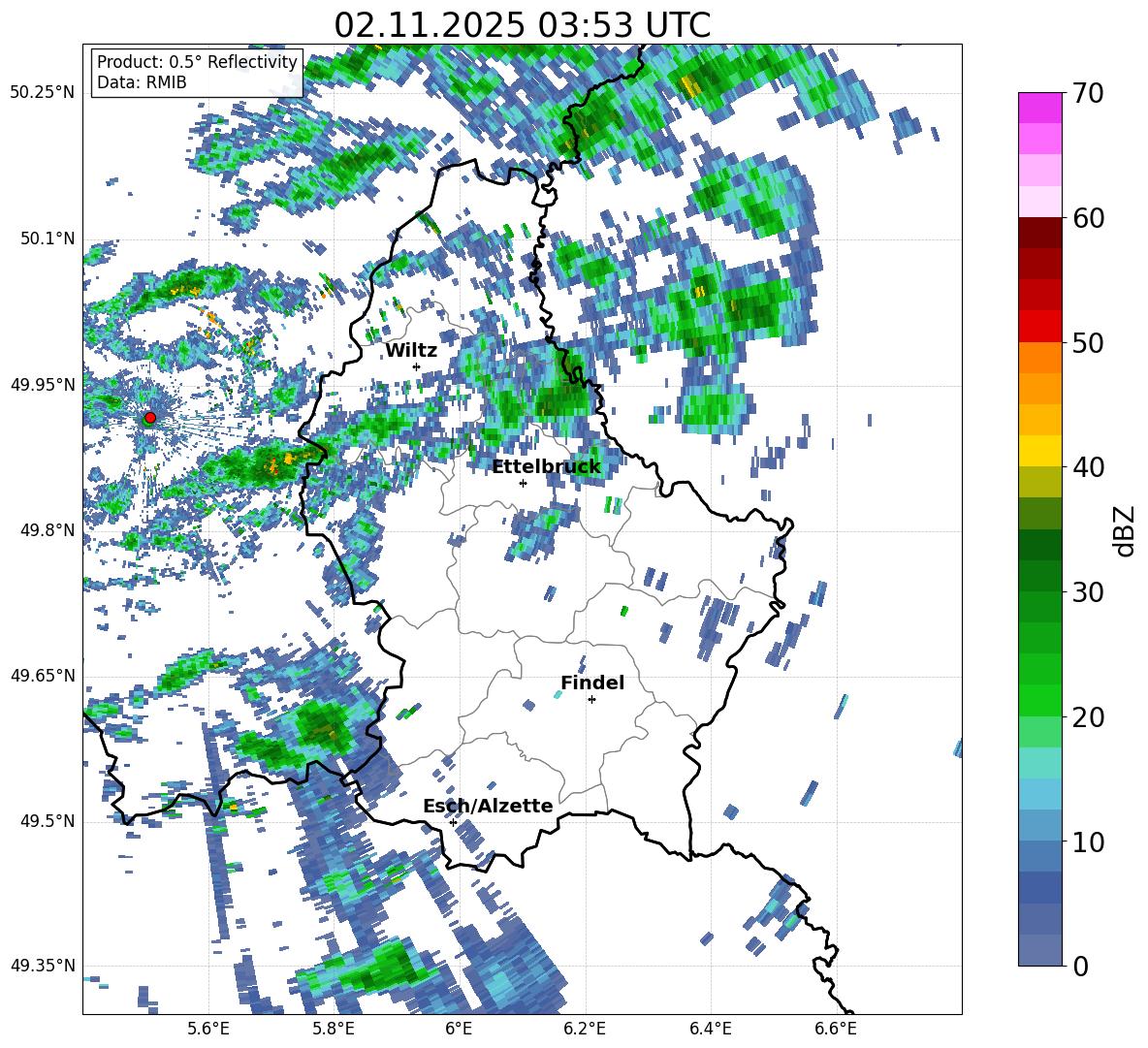Click the 60 value on the colorbar
This screenshot has height=1048, width=1148.
1088,218
